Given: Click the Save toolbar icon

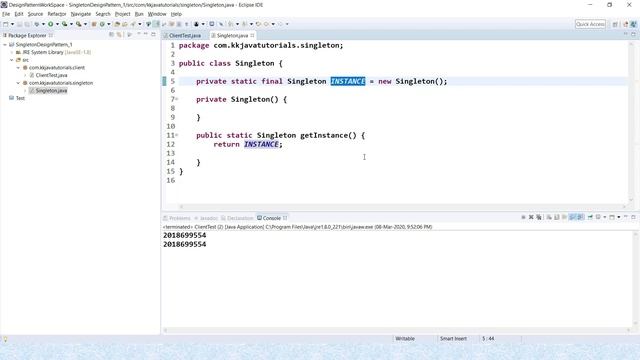Looking at the screenshot, I should (x=19, y=24).
